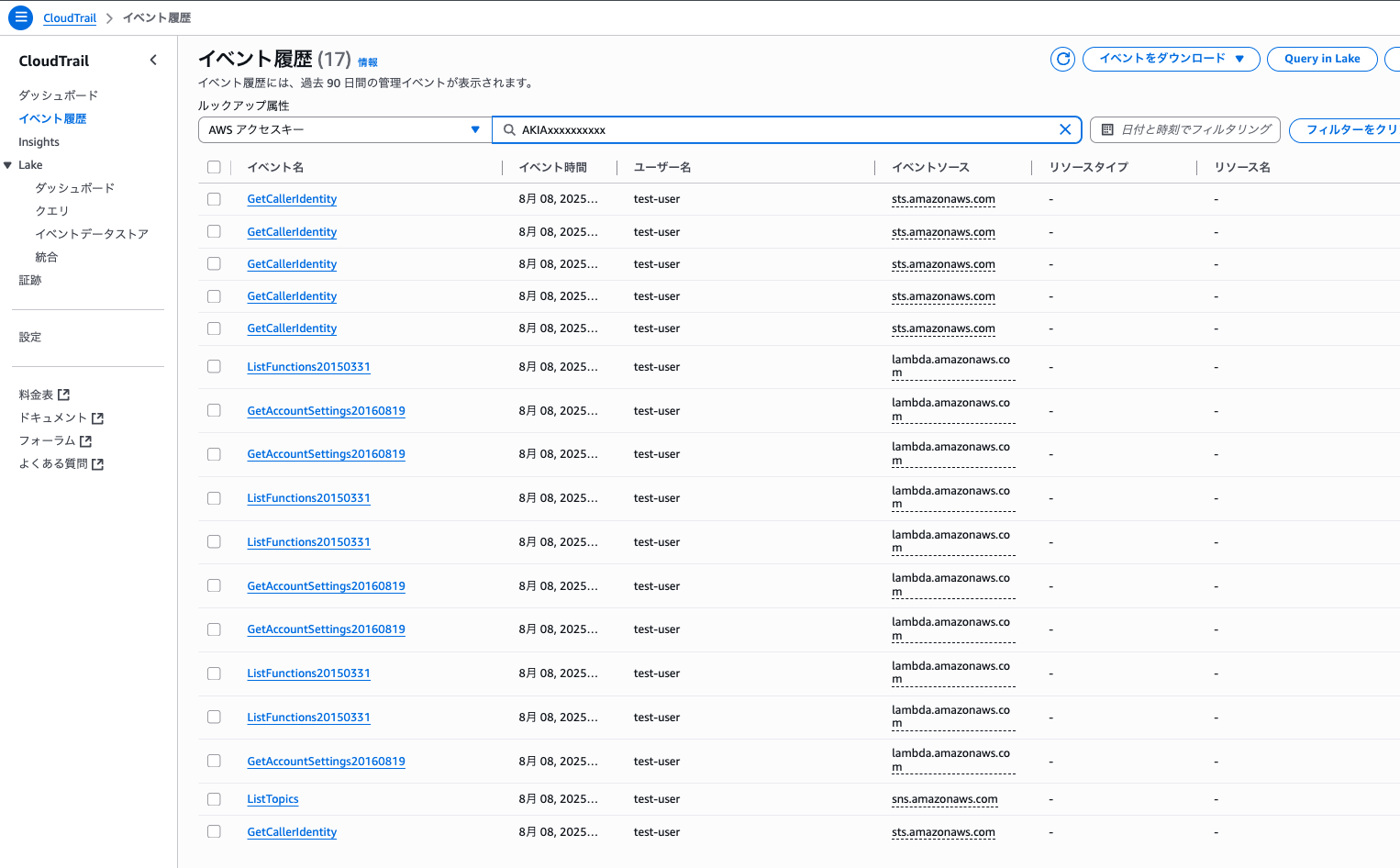Open the イベントをダウンロード dropdown
Viewport: 1400px width, 868px height.
(x=1171, y=59)
